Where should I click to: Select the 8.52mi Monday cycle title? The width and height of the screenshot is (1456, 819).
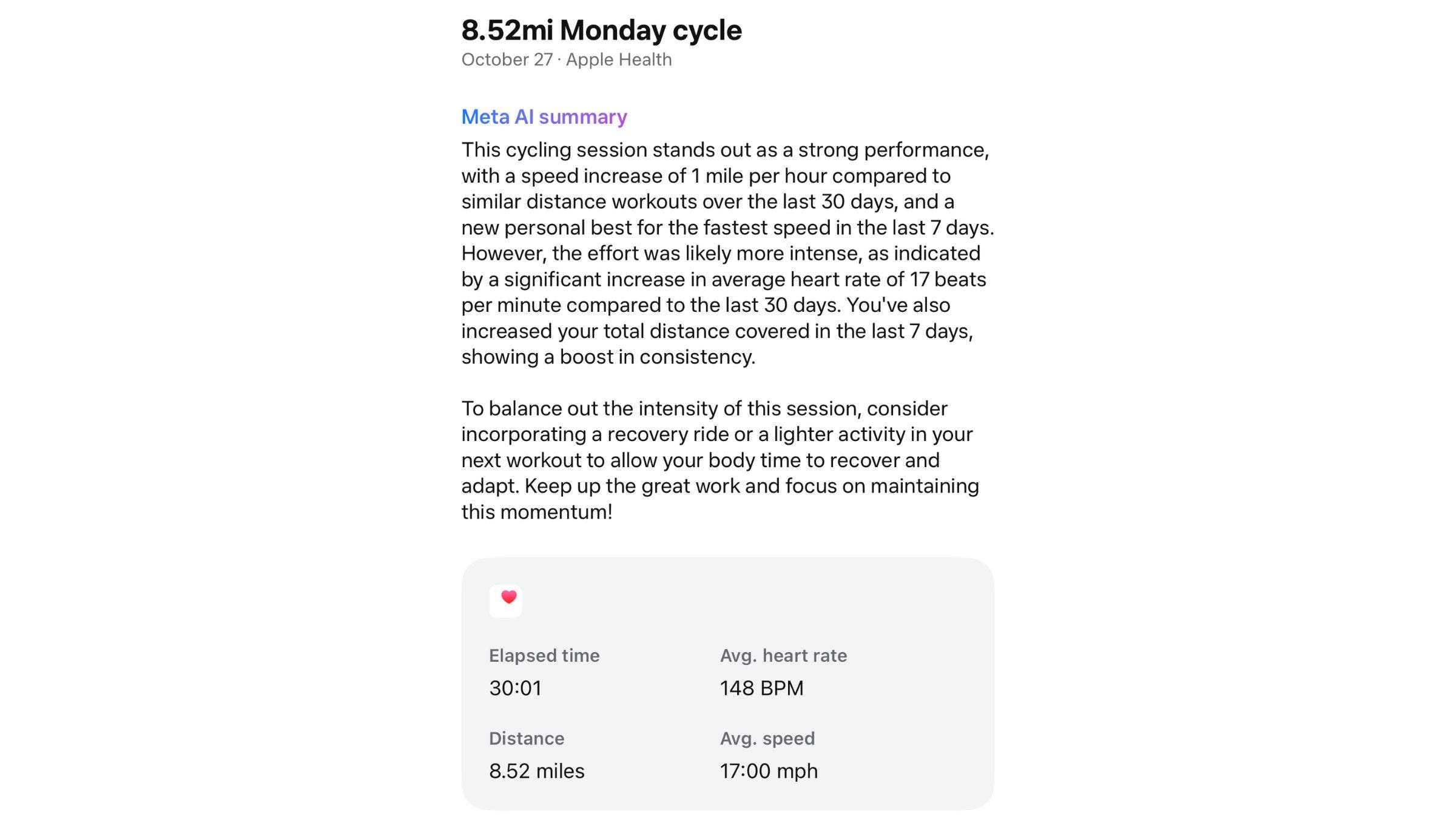601,30
